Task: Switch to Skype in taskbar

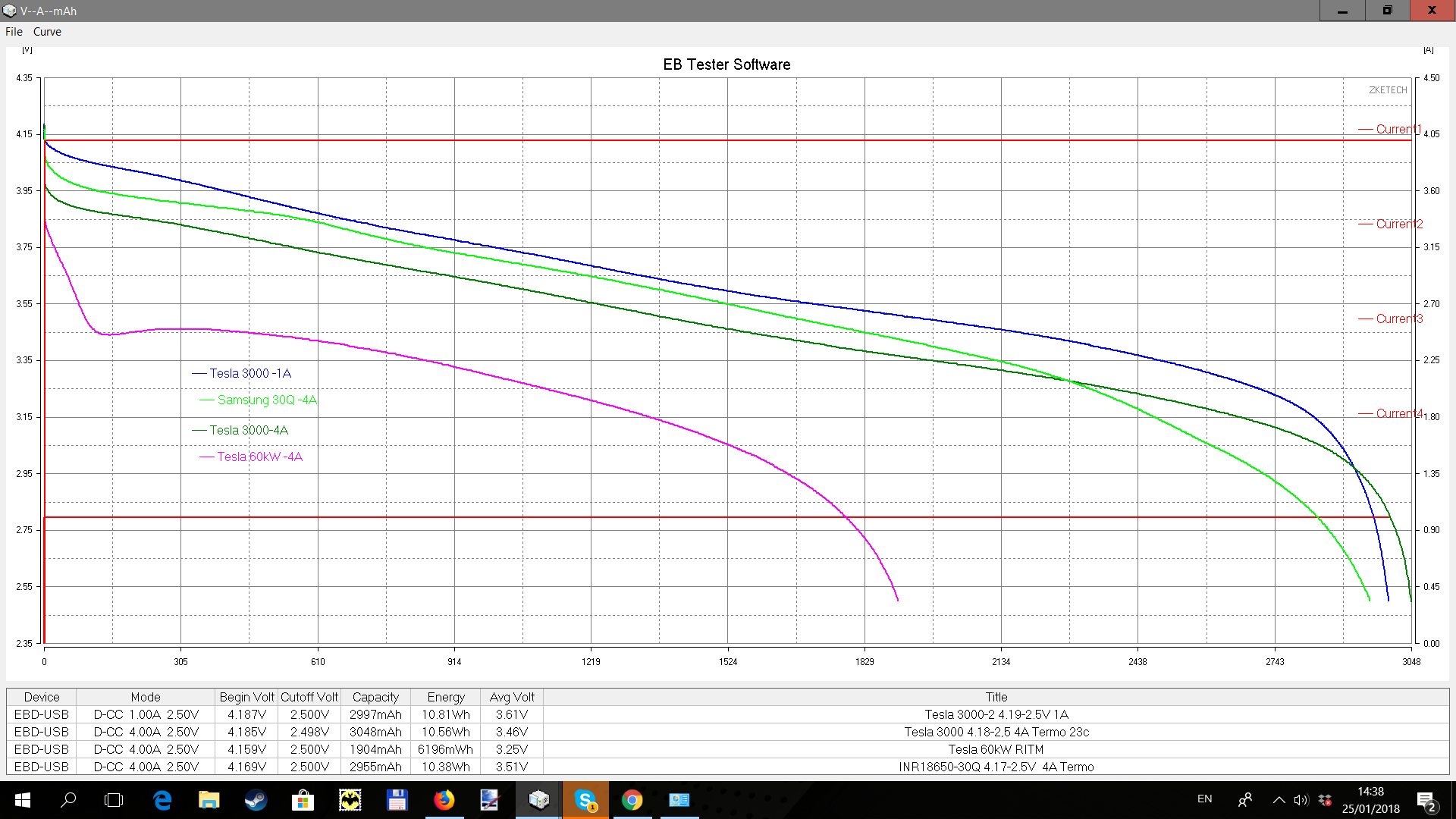Action: point(585,800)
